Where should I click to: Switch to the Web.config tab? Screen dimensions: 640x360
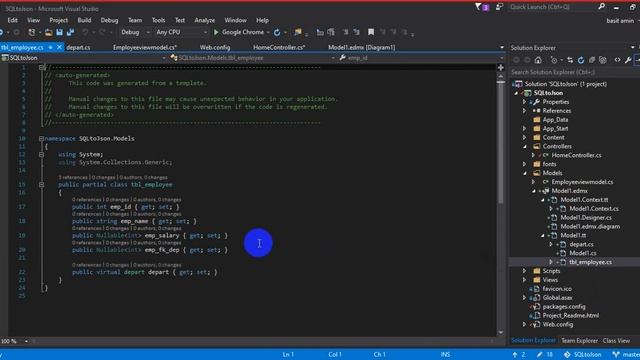click(x=215, y=47)
